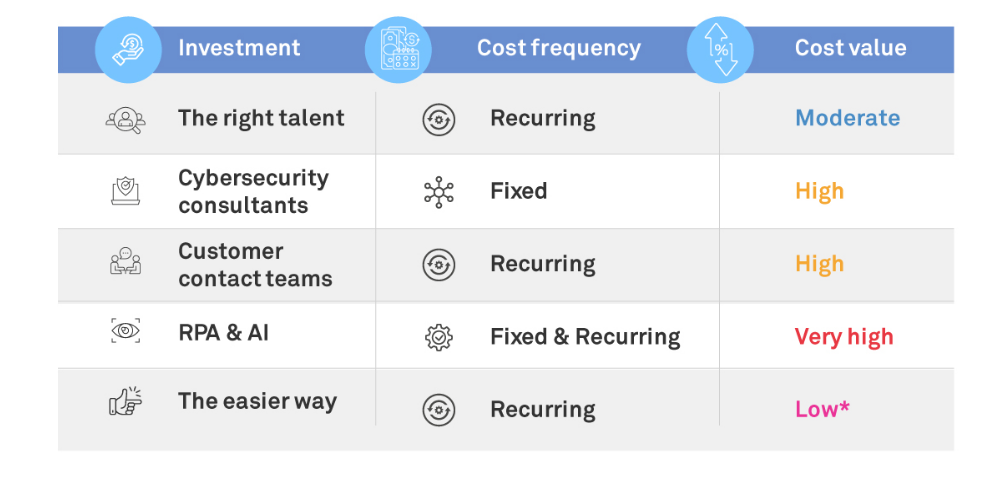This screenshot has height=481, width=1003.
Task: Click the Cost value percent arrows icon
Action: 720,49
